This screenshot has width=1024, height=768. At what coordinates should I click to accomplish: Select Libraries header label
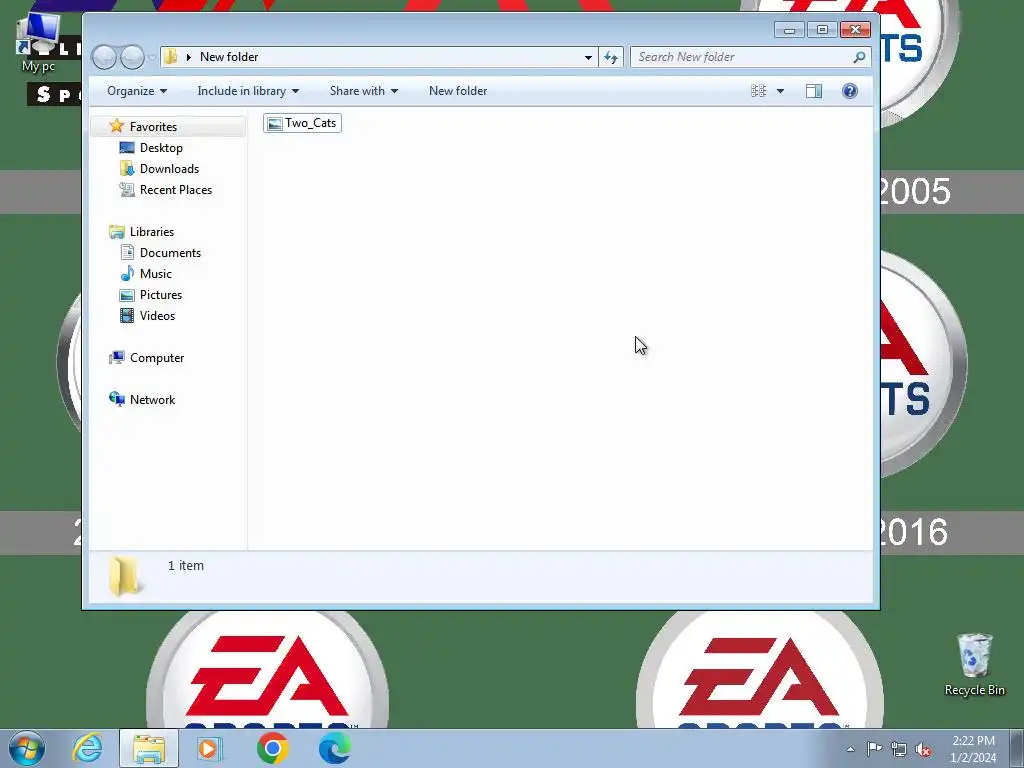coord(152,232)
